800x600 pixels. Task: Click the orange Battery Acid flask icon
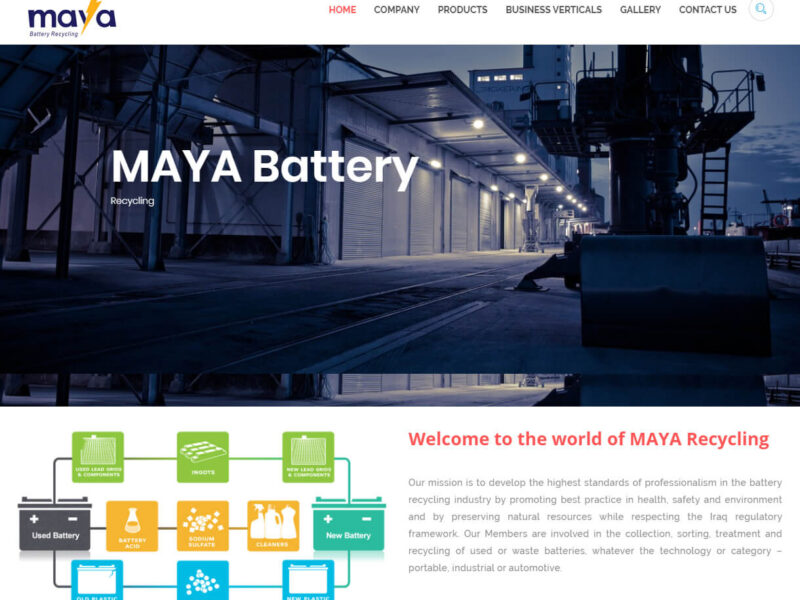pyautogui.click(x=132, y=526)
